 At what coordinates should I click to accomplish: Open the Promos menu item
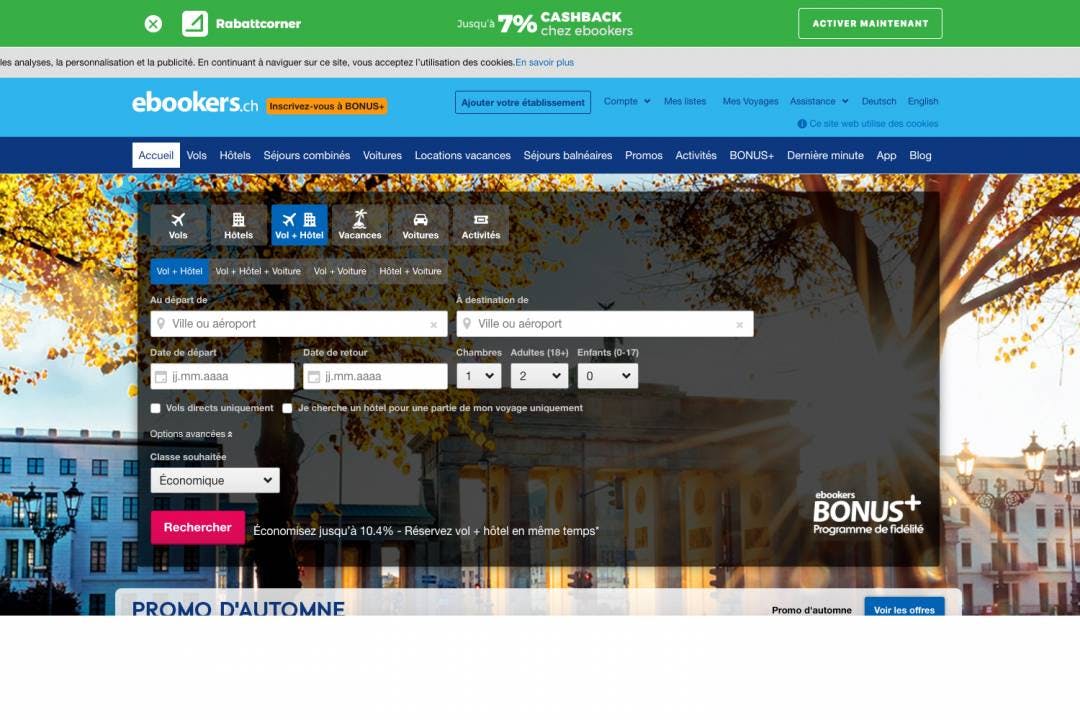[643, 155]
